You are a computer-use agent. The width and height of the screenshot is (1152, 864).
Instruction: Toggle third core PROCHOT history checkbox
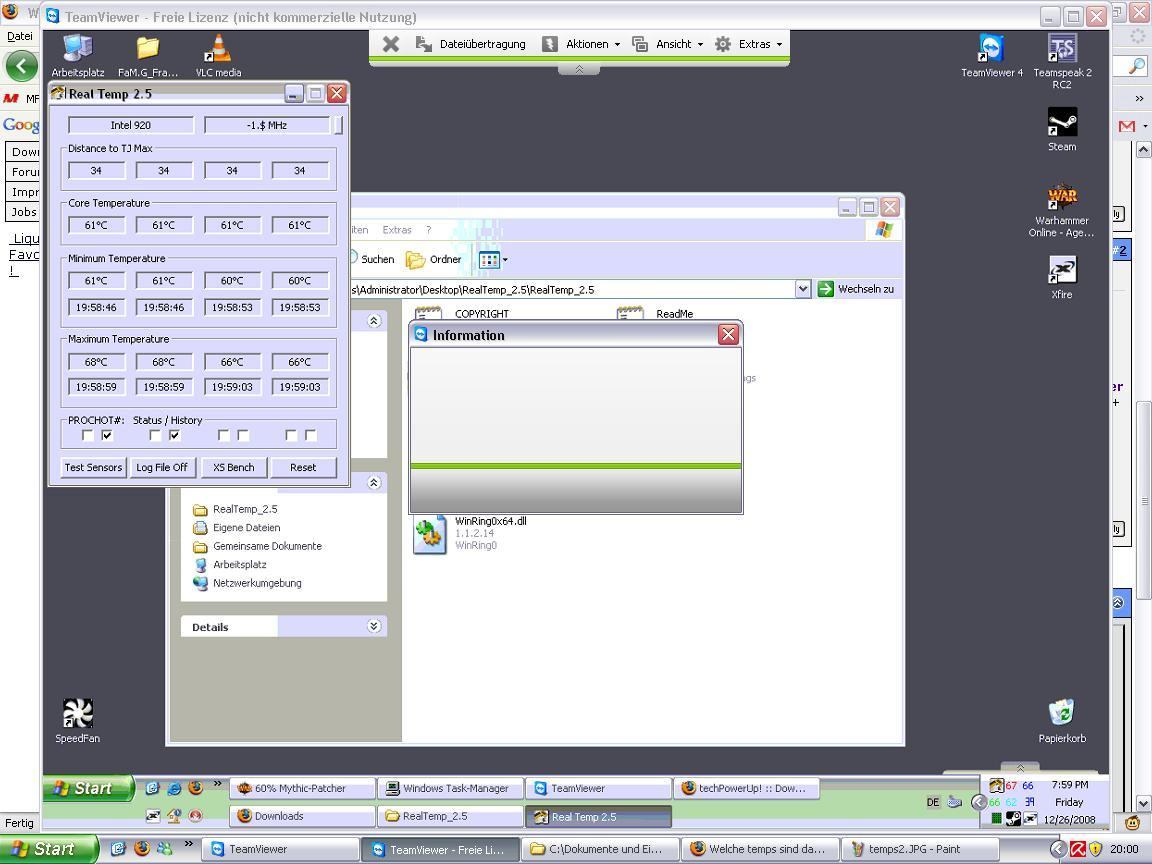(x=243, y=436)
